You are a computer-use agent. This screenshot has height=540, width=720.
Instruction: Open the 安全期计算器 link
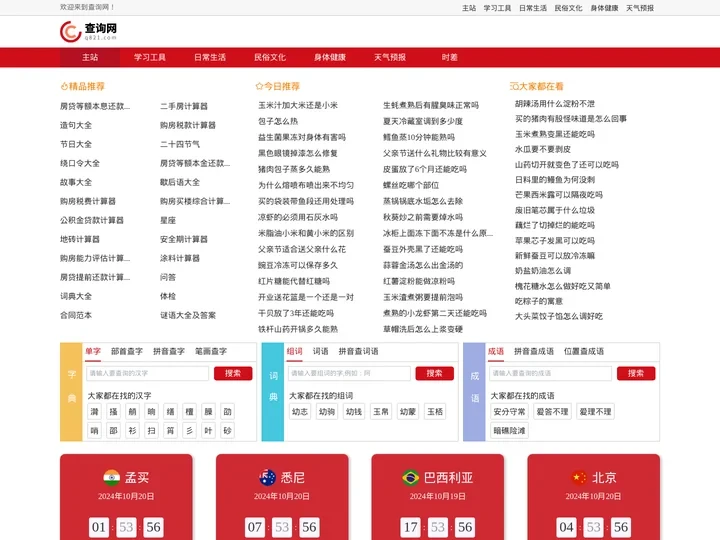(x=184, y=239)
